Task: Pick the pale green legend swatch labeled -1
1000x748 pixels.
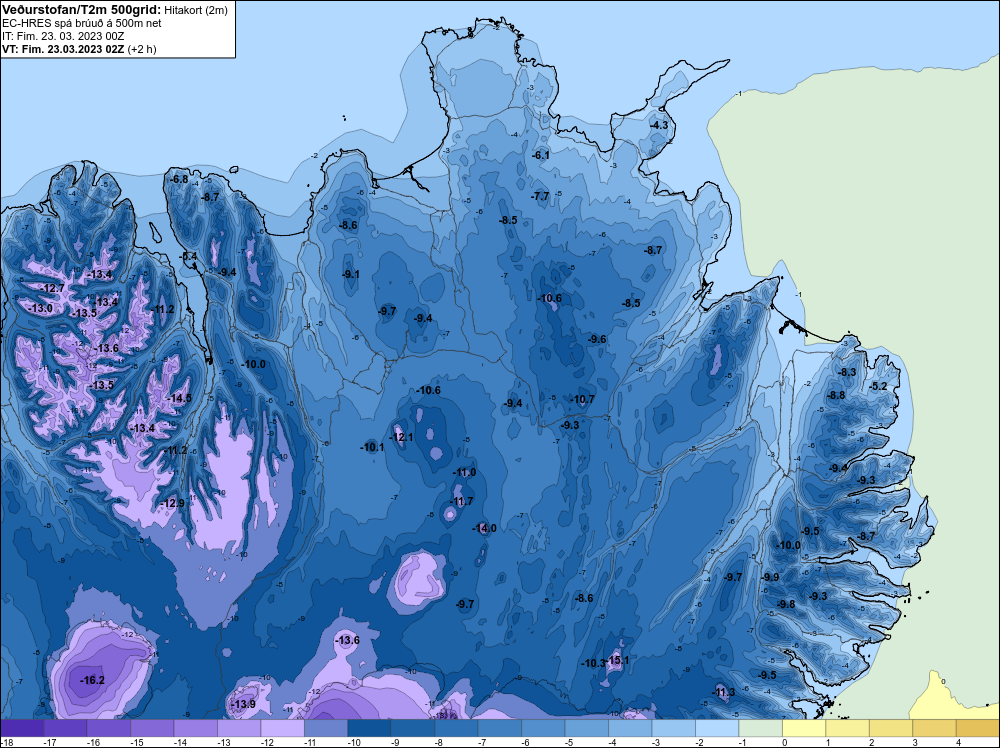Action: pos(760,728)
